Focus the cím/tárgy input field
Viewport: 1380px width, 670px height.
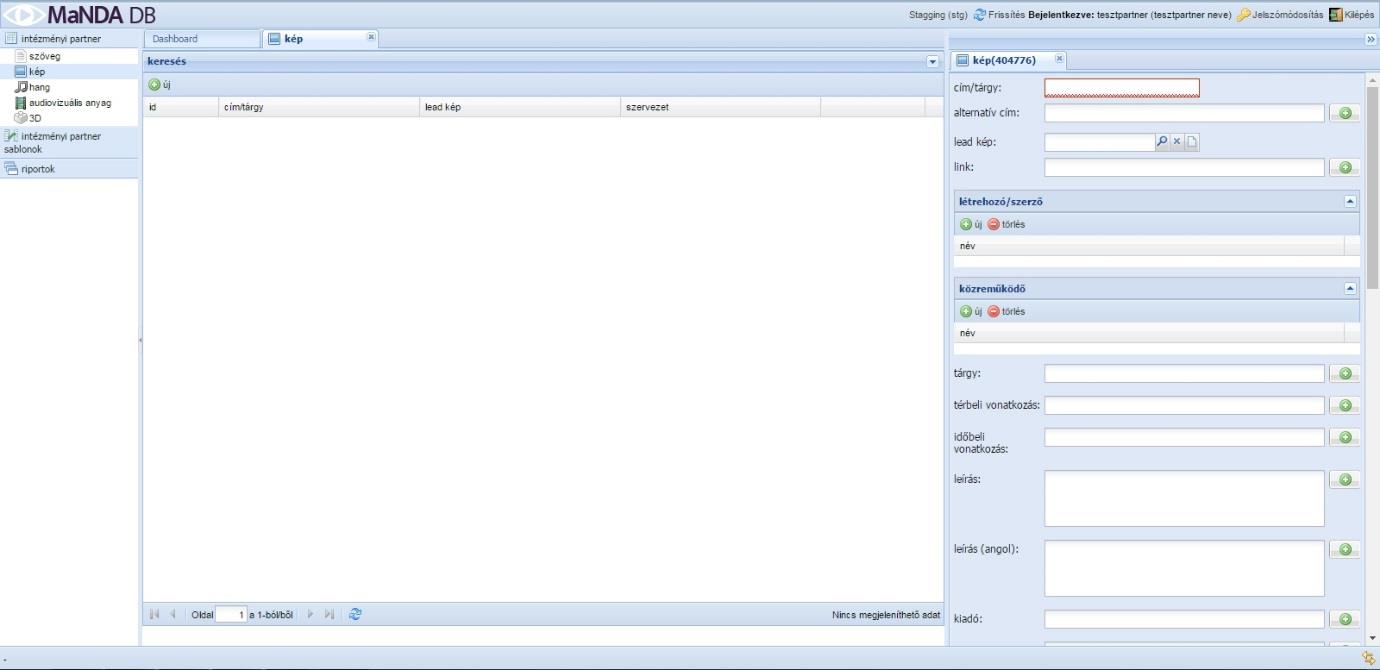click(x=1122, y=88)
